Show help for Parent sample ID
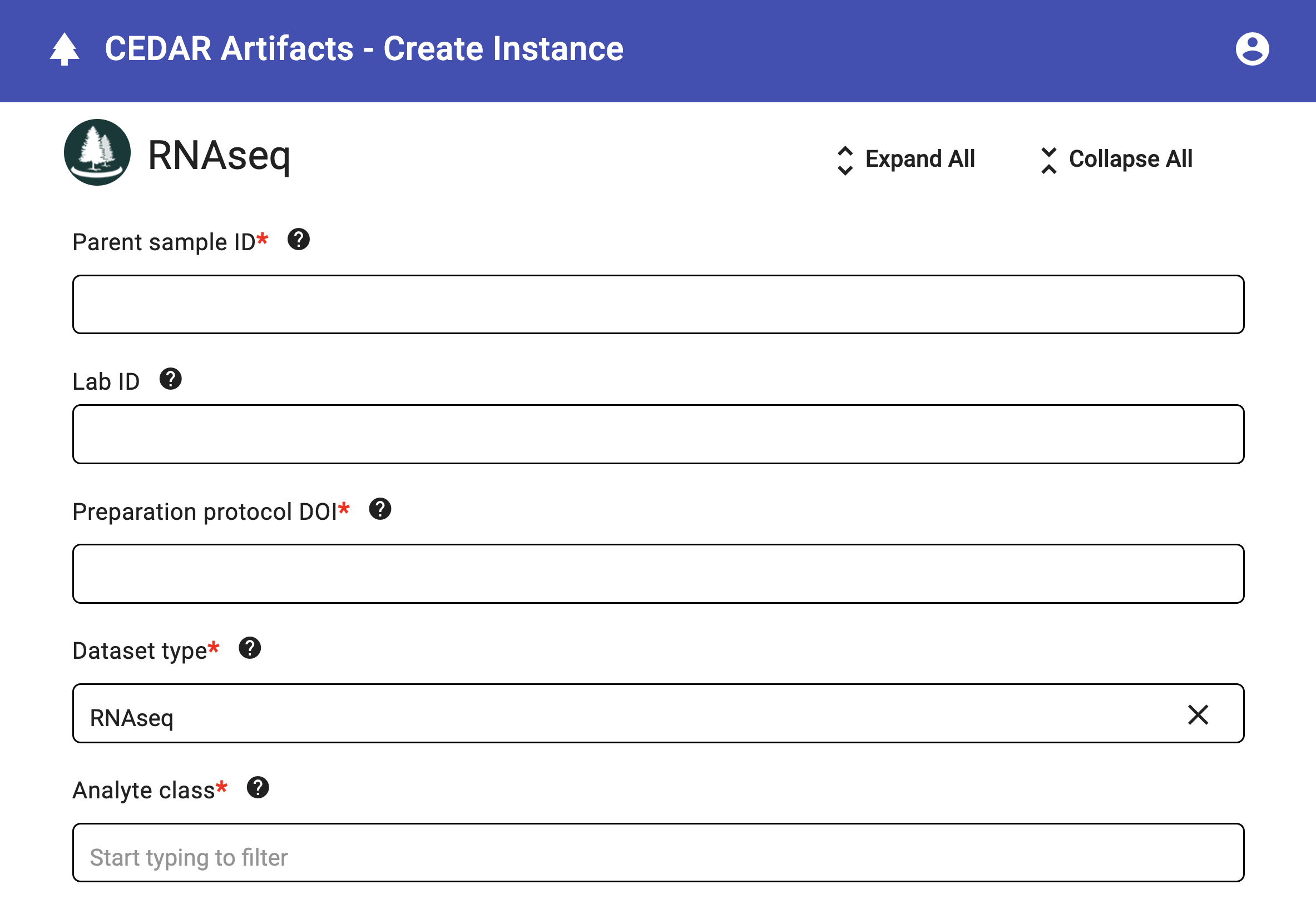1316x914 pixels. click(x=299, y=240)
